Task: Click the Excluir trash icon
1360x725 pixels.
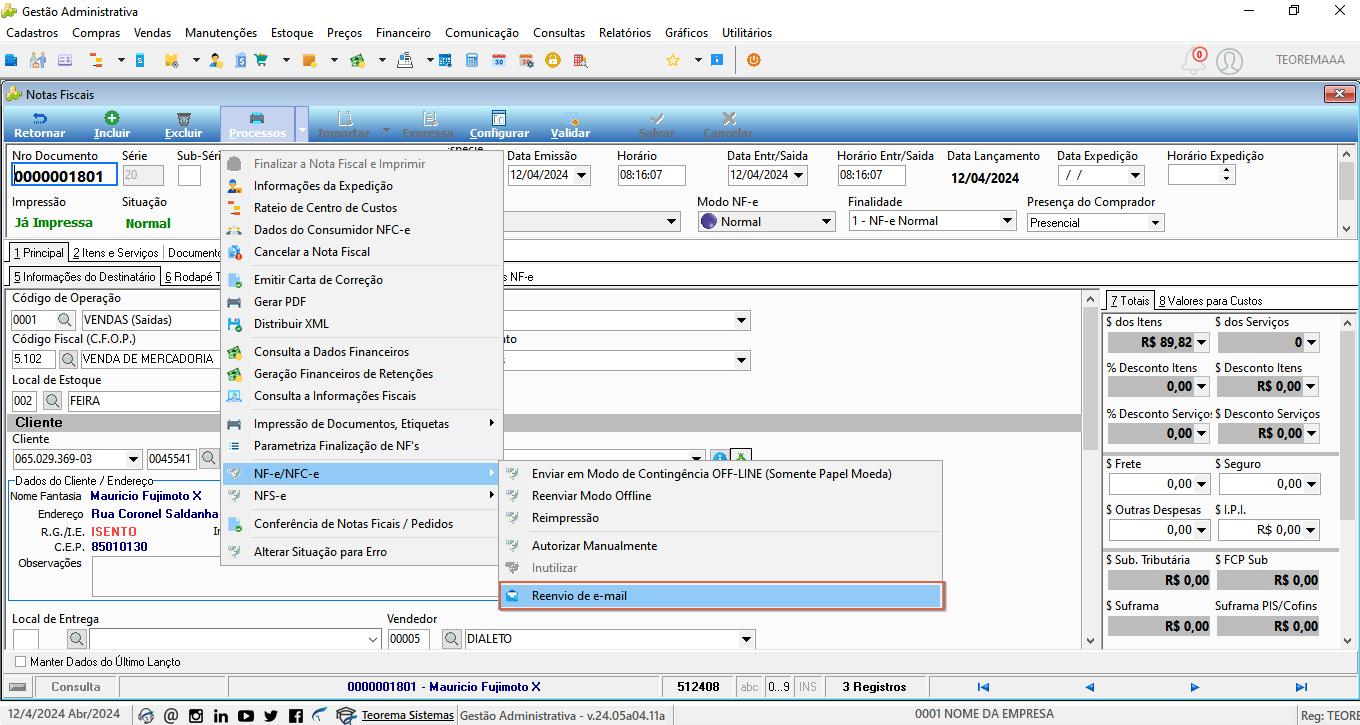Action: [x=183, y=118]
